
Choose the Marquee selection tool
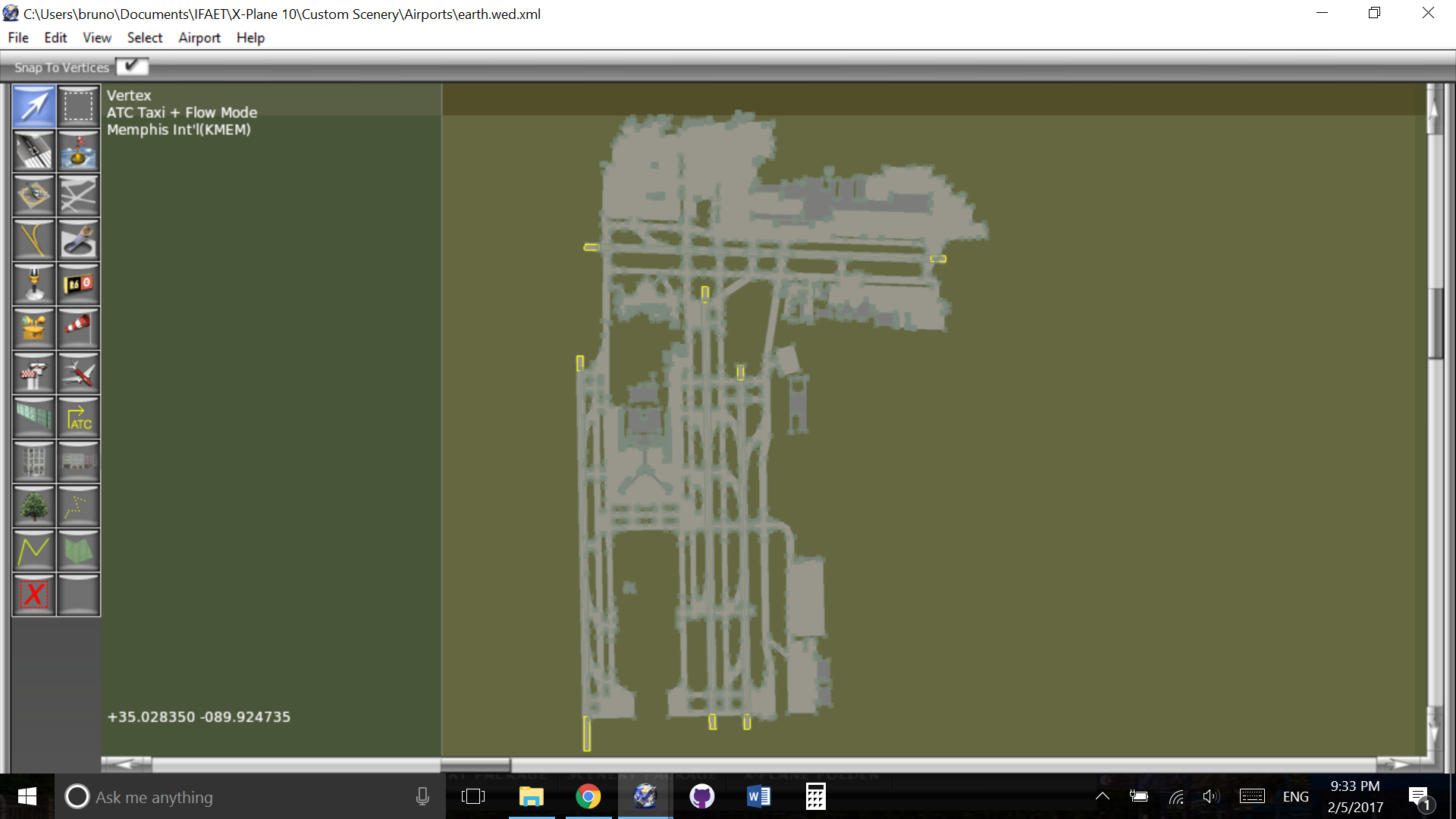pos(78,106)
